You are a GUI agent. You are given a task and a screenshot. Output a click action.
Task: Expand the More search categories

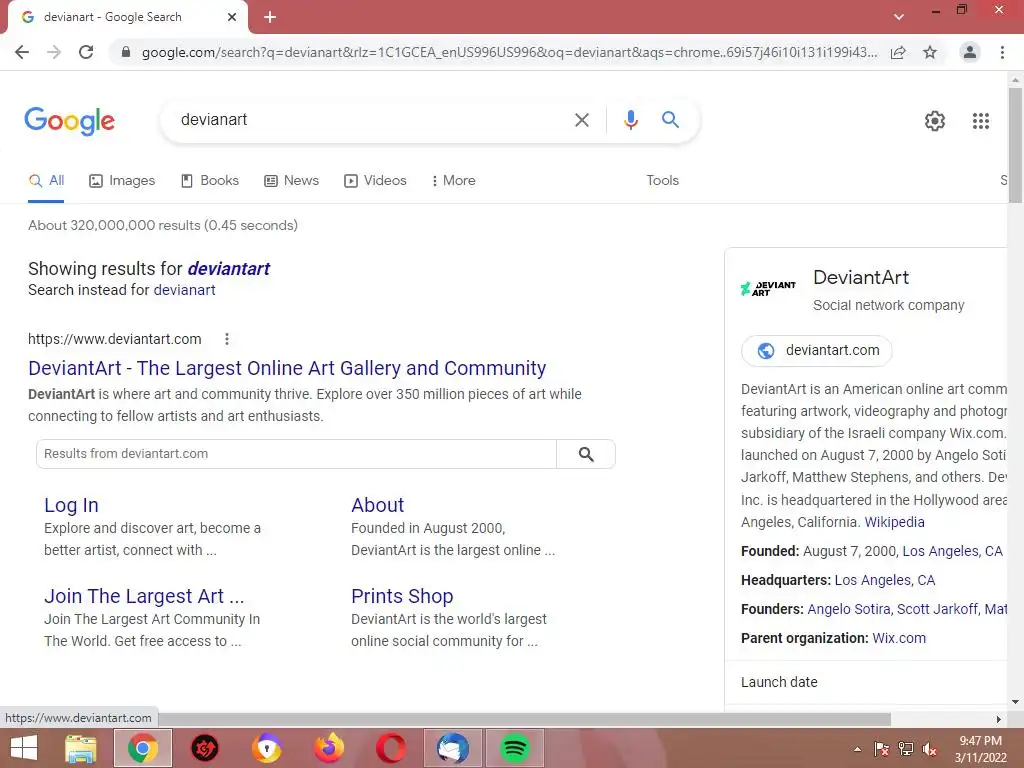coord(453,180)
